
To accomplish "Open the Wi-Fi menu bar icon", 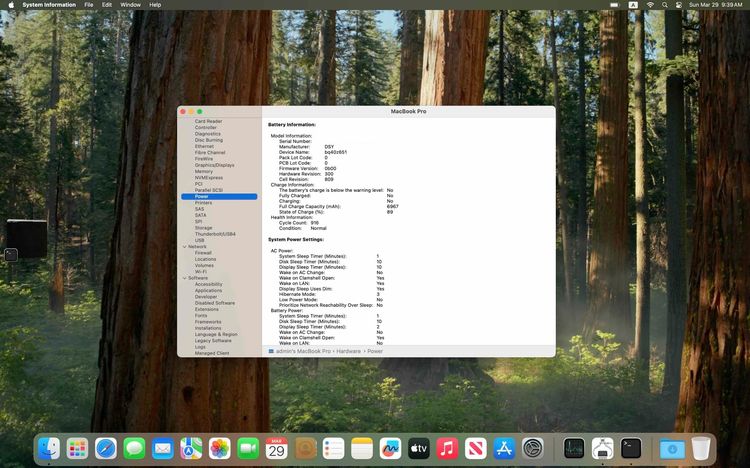I will (650, 5).
